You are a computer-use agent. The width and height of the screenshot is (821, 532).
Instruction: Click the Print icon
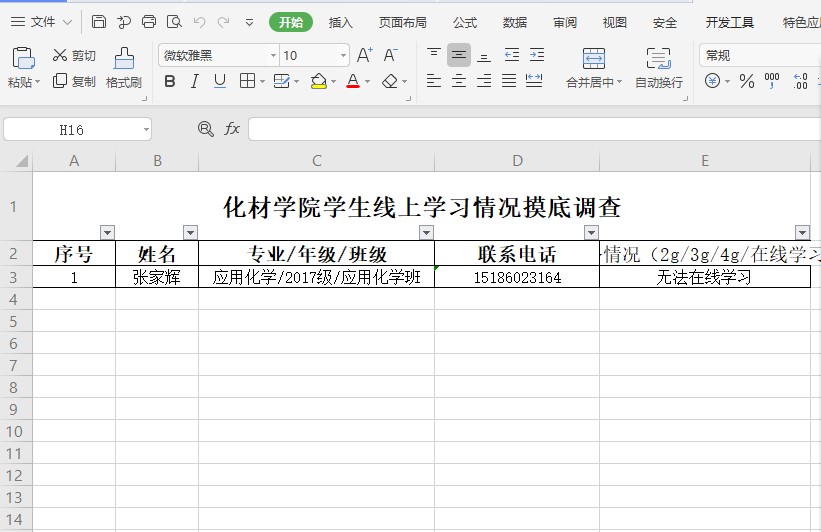click(149, 22)
